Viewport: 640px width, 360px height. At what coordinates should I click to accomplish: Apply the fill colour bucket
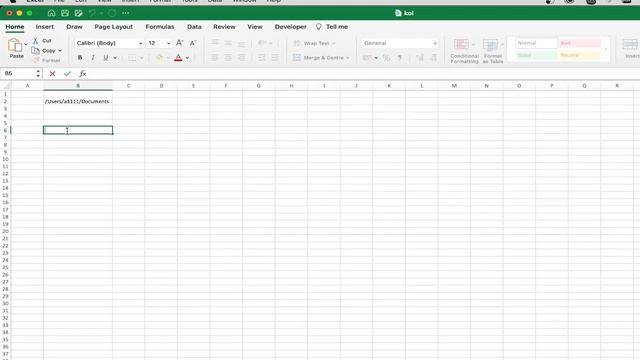click(159, 58)
